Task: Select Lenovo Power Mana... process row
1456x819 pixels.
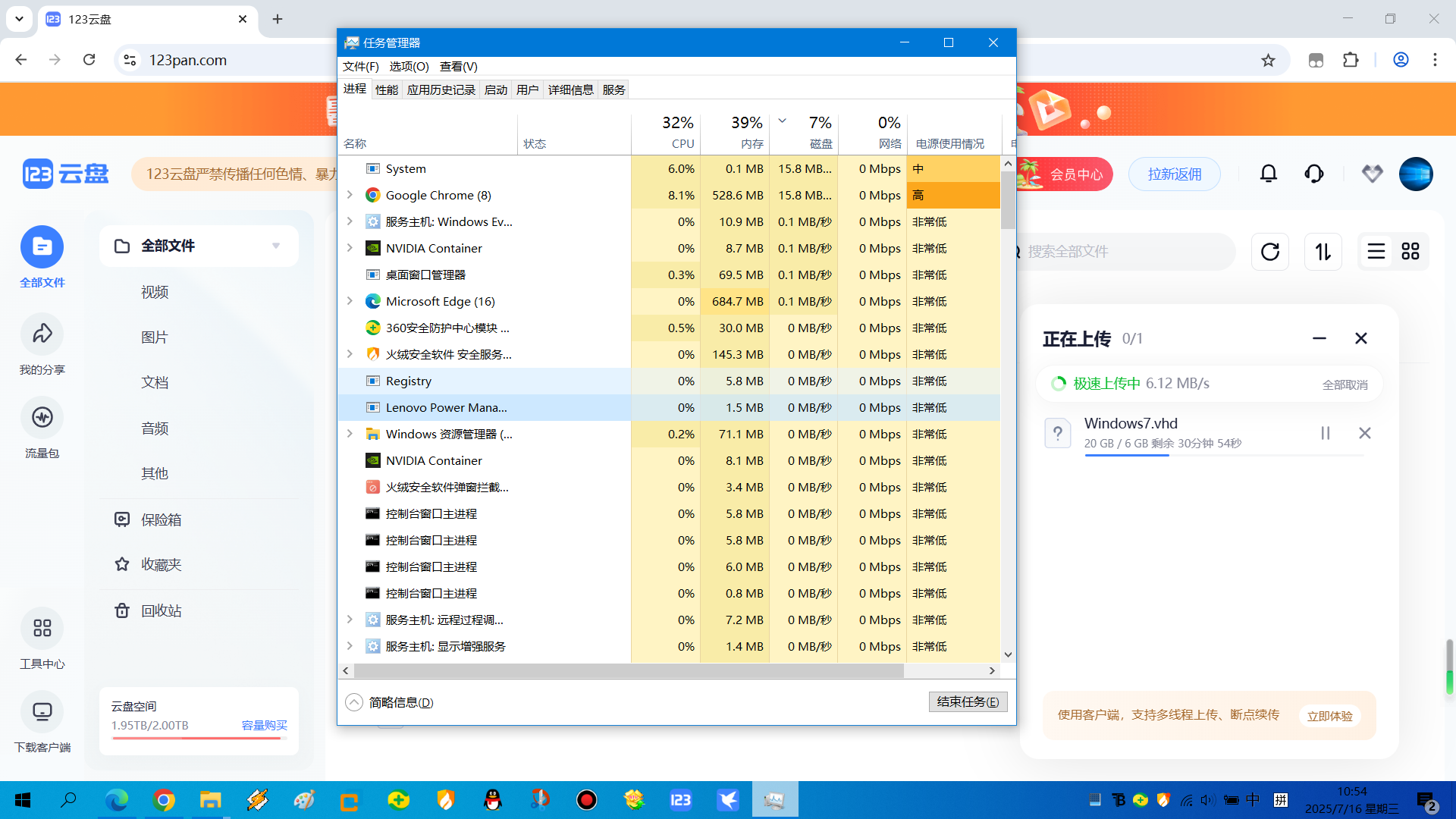Action: pyautogui.click(x=669, y=407)
